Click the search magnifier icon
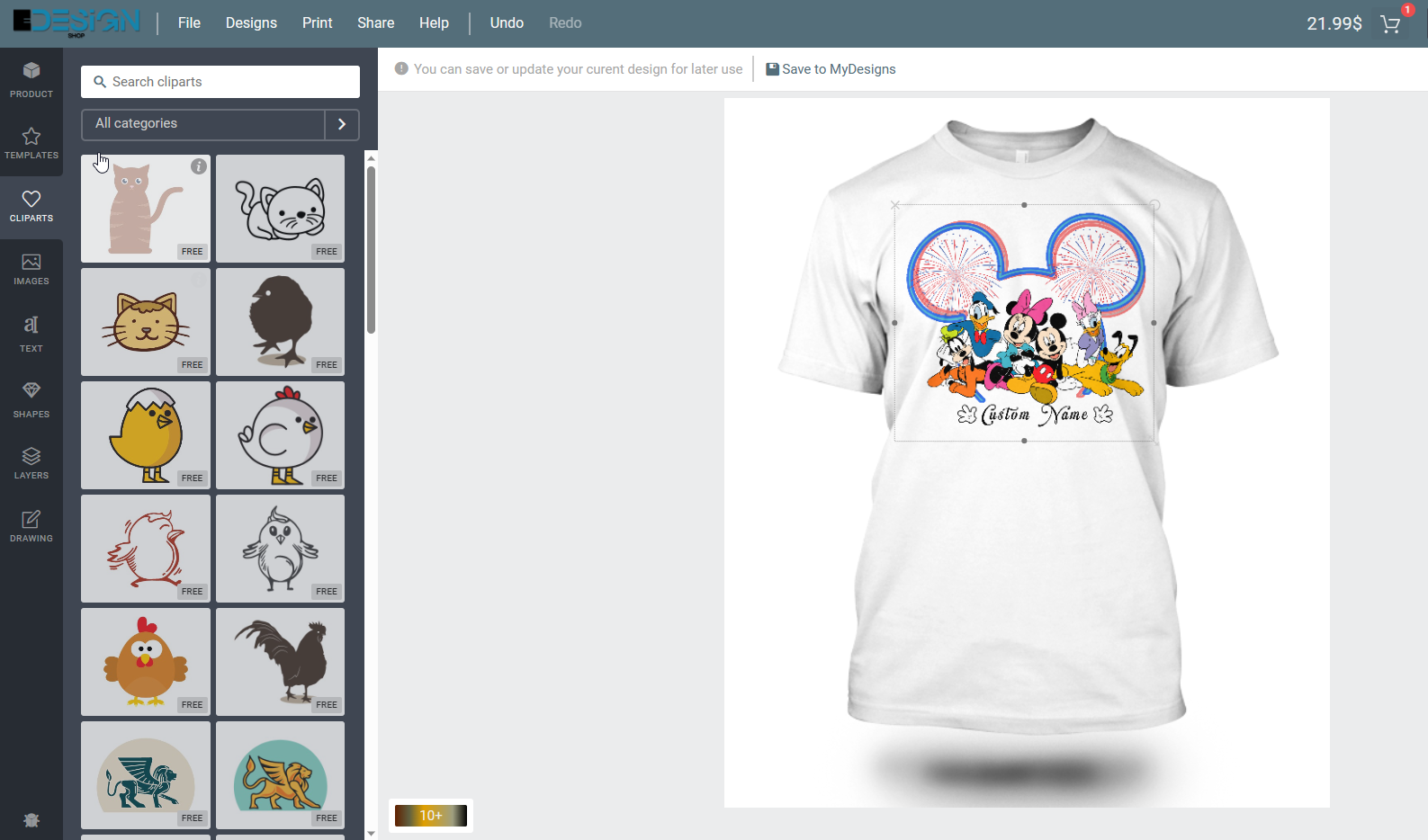The height and width of the screenshot is (840, 1428). point(100,82)
